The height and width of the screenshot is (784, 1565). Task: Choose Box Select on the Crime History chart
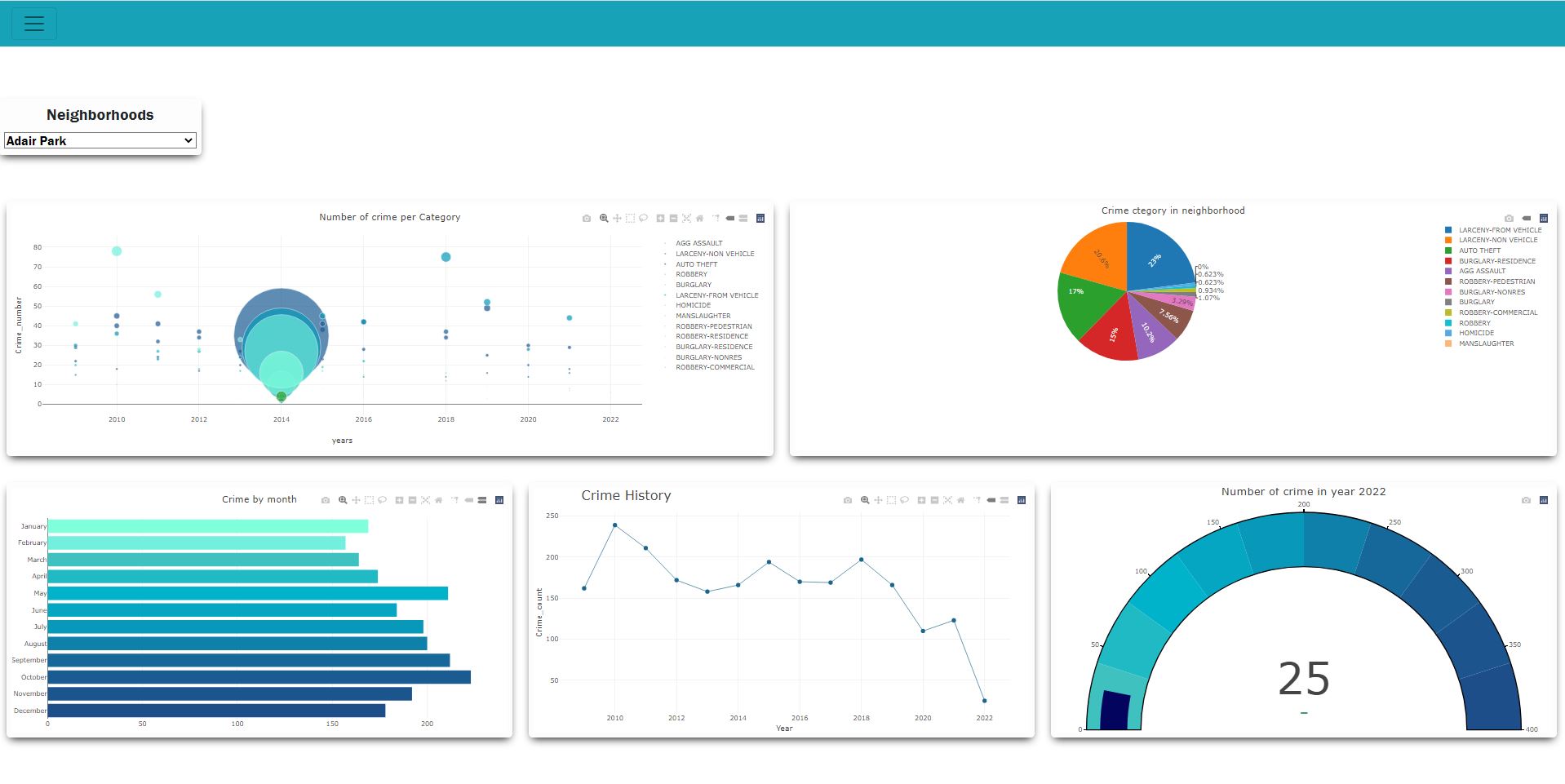click(891, 500)
